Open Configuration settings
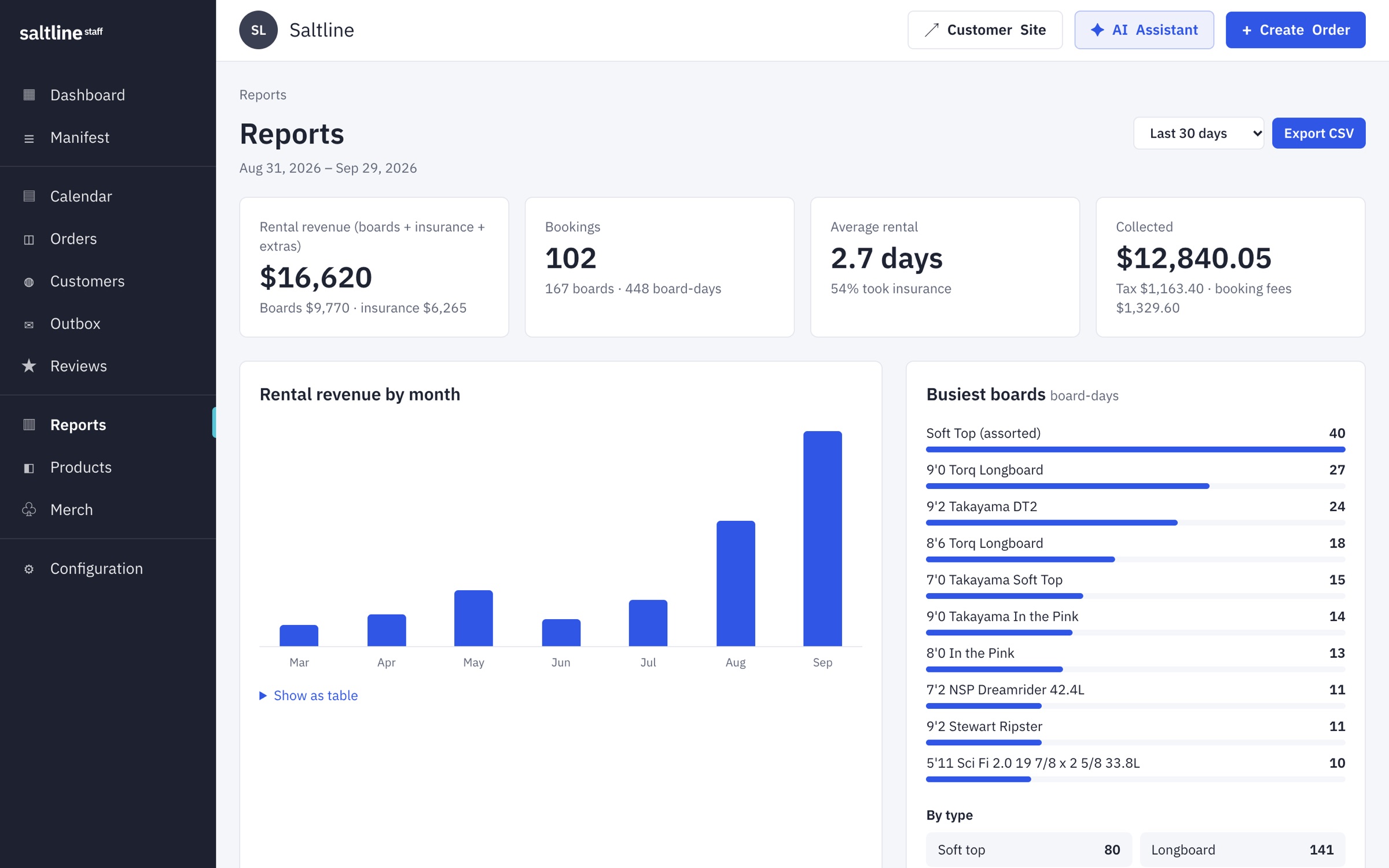Image resolution: width=1389 pixels, height=868 pixels. [108, 569]
